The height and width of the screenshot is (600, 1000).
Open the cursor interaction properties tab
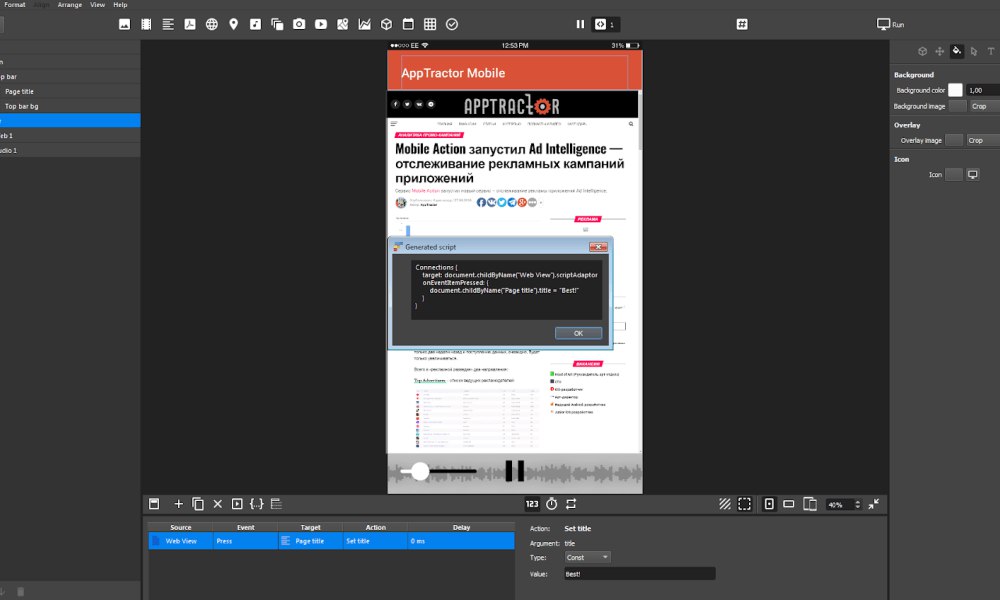tap(974, 51)
